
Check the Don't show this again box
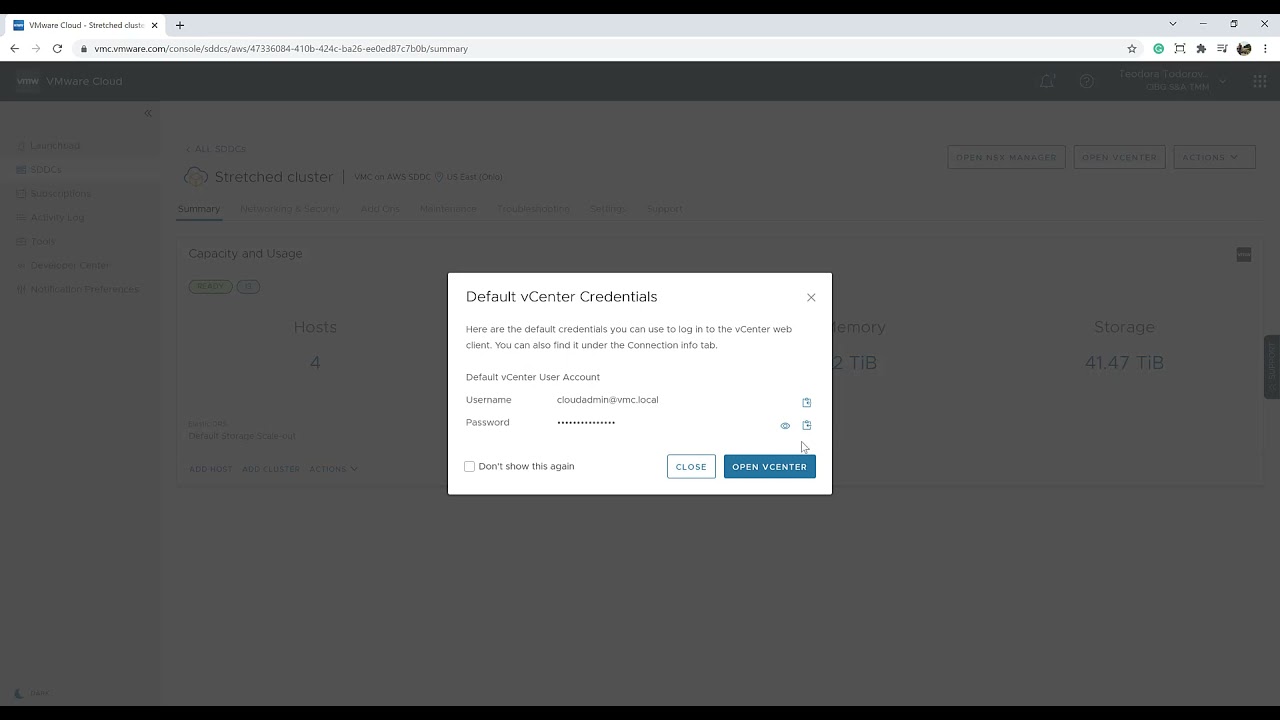pyautogui.click(x=470, y=466)
